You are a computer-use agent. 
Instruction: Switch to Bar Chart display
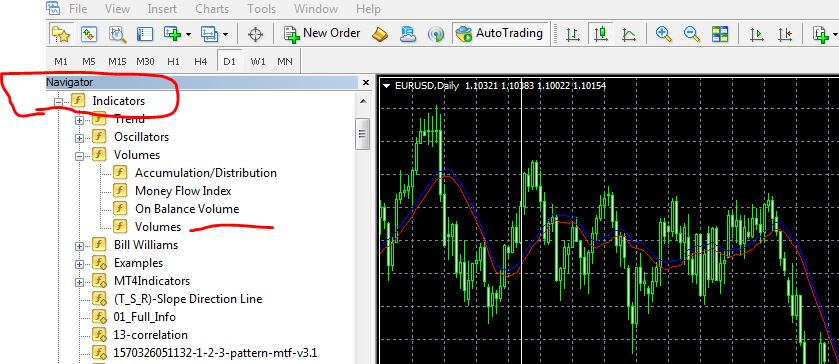pyautogui.click(x=573, y=34)
